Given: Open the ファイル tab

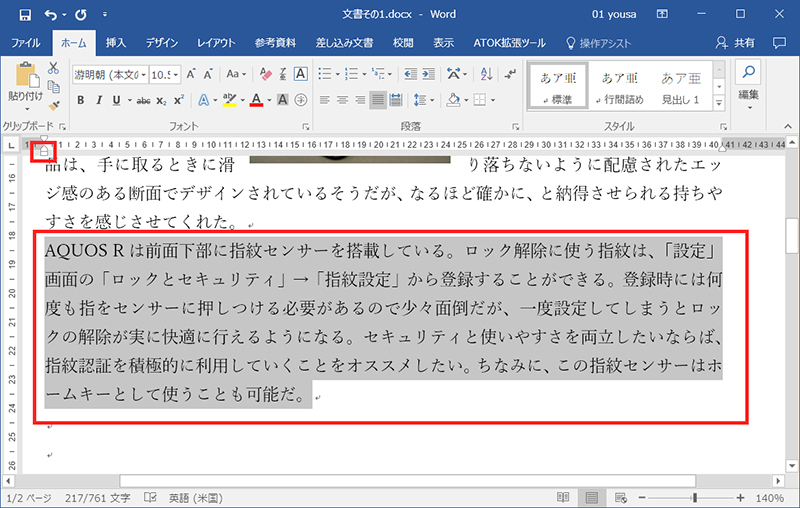Looking at the screenshot, I should [x=26, y=43].
